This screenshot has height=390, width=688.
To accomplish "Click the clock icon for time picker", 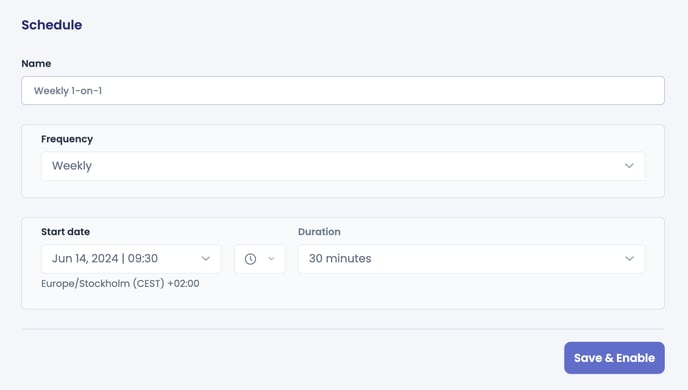I will (250, 259).
